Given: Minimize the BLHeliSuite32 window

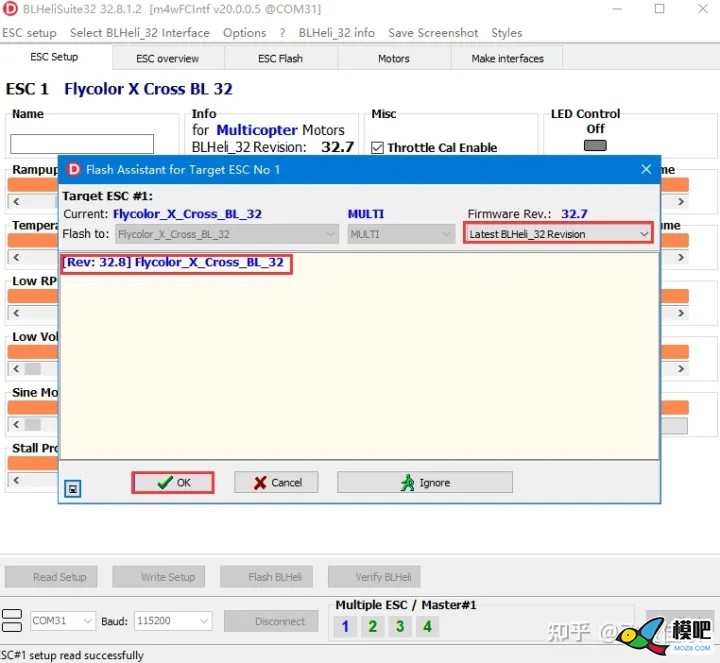Looking at the screenshot, I should tap(617, 8).
